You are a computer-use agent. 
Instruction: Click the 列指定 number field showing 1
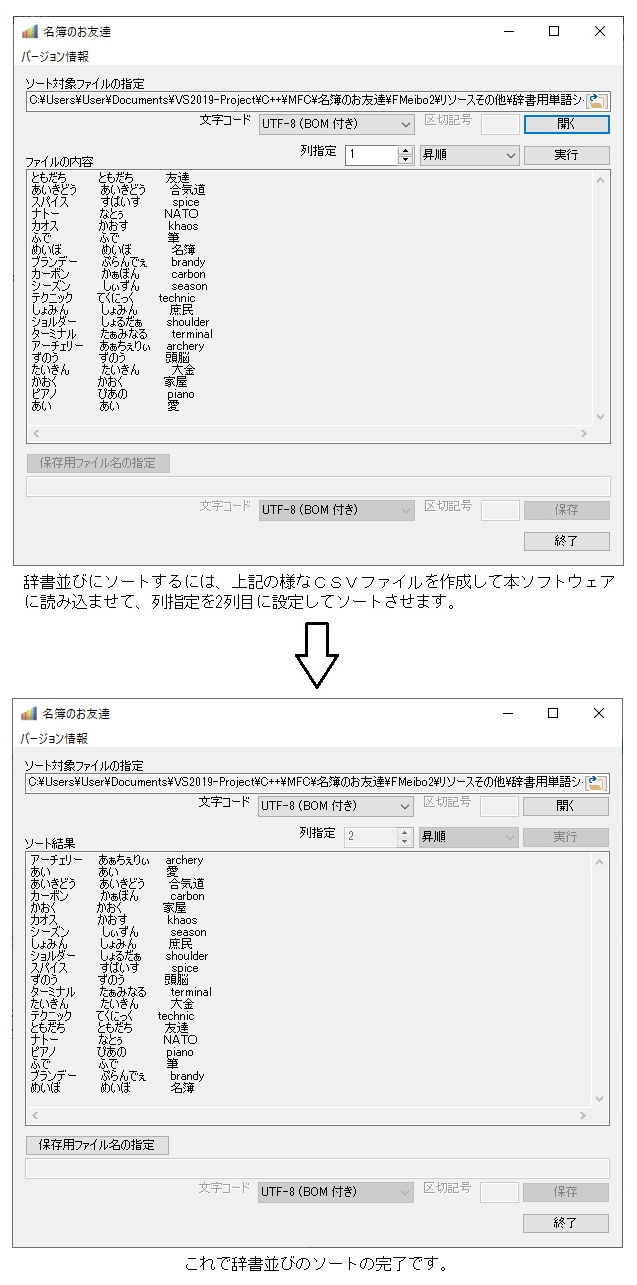[x=371, y=155]
